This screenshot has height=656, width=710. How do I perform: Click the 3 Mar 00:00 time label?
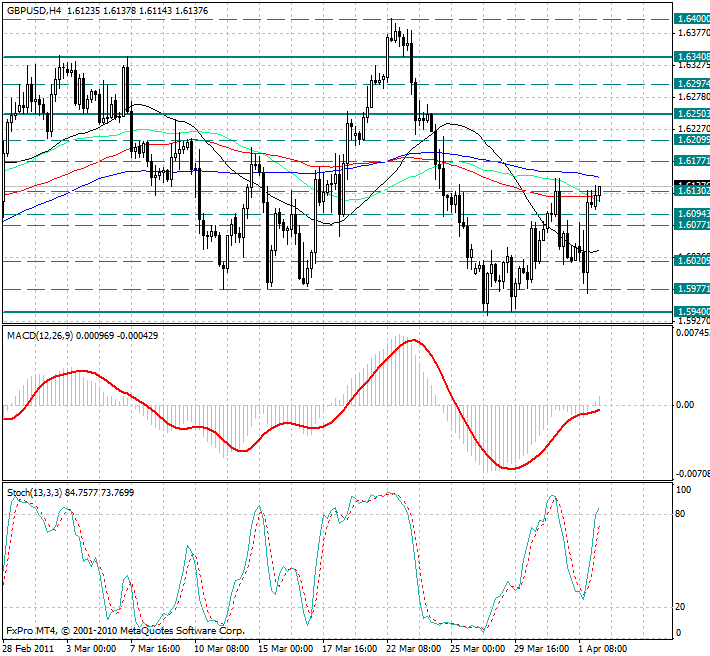pos(91,649)
